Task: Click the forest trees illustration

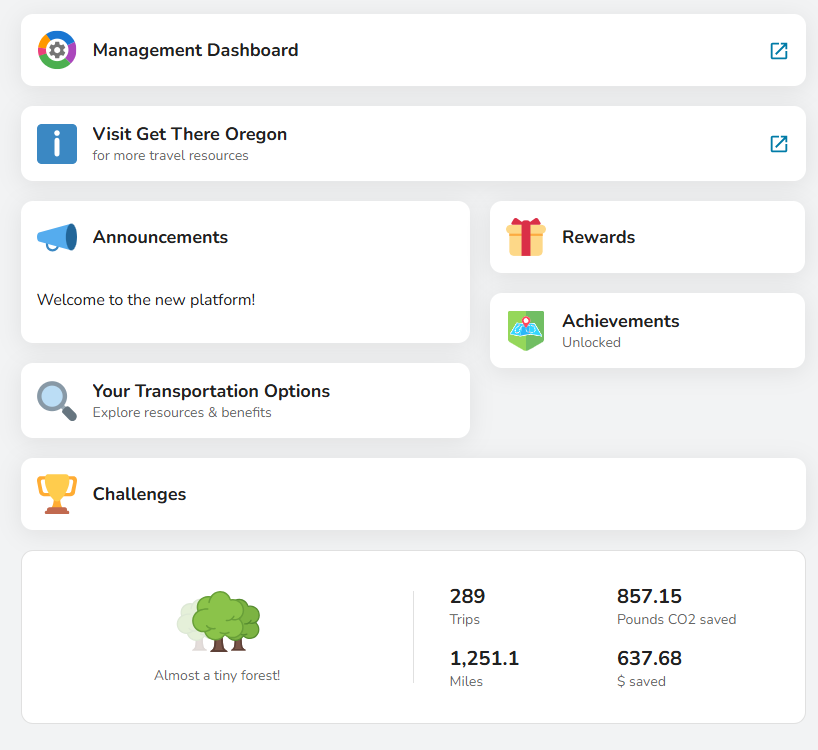Action: pos(220,622)
